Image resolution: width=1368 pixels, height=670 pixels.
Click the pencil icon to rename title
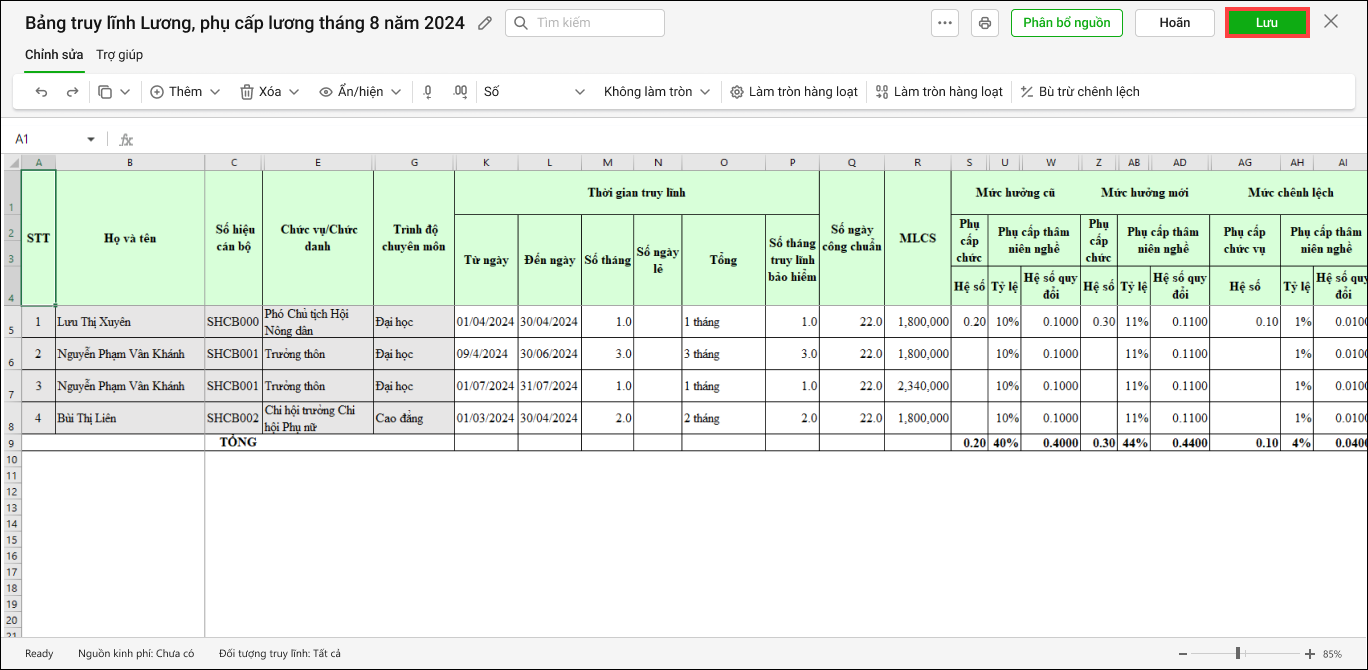tap(485, 23)
